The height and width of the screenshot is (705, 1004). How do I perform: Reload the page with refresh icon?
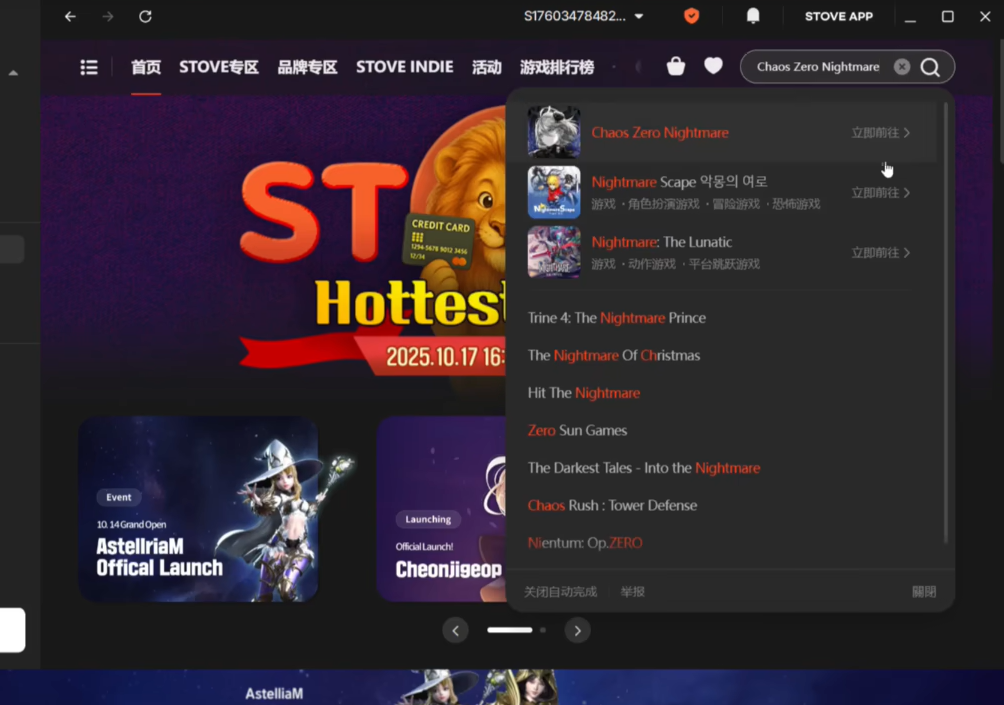click(x=145, y=17)
